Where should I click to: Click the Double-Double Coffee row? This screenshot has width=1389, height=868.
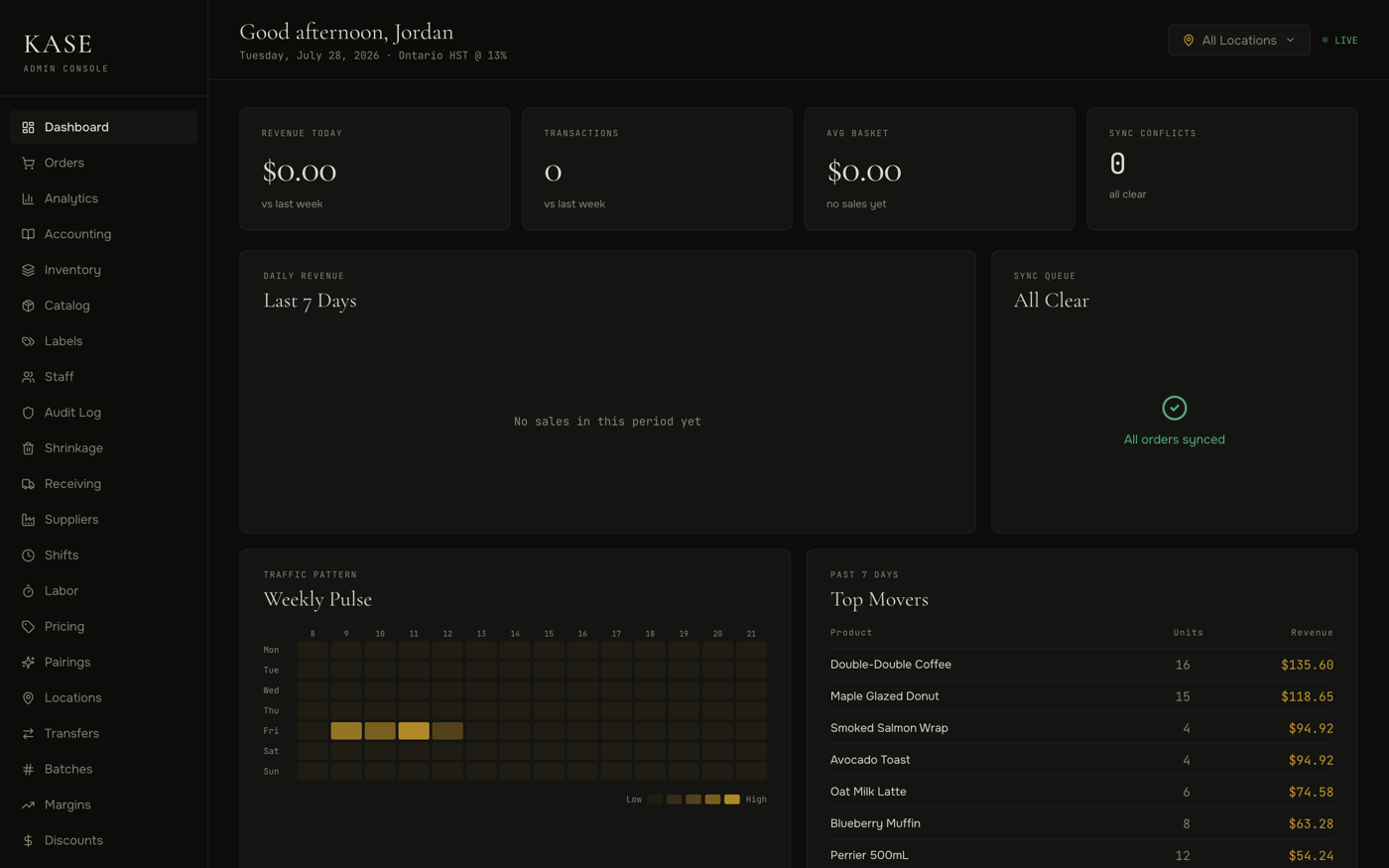tap(1081, 665)
